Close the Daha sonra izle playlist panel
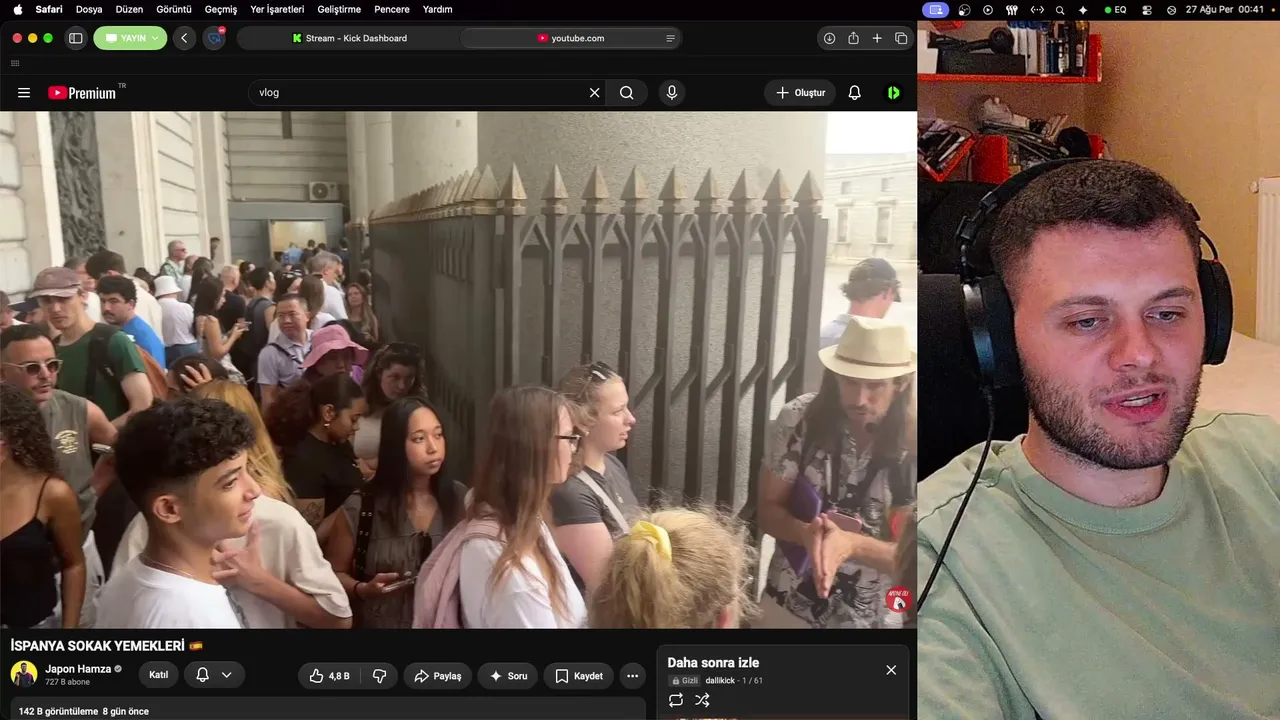1280x720 pixels. pos(891,670)
